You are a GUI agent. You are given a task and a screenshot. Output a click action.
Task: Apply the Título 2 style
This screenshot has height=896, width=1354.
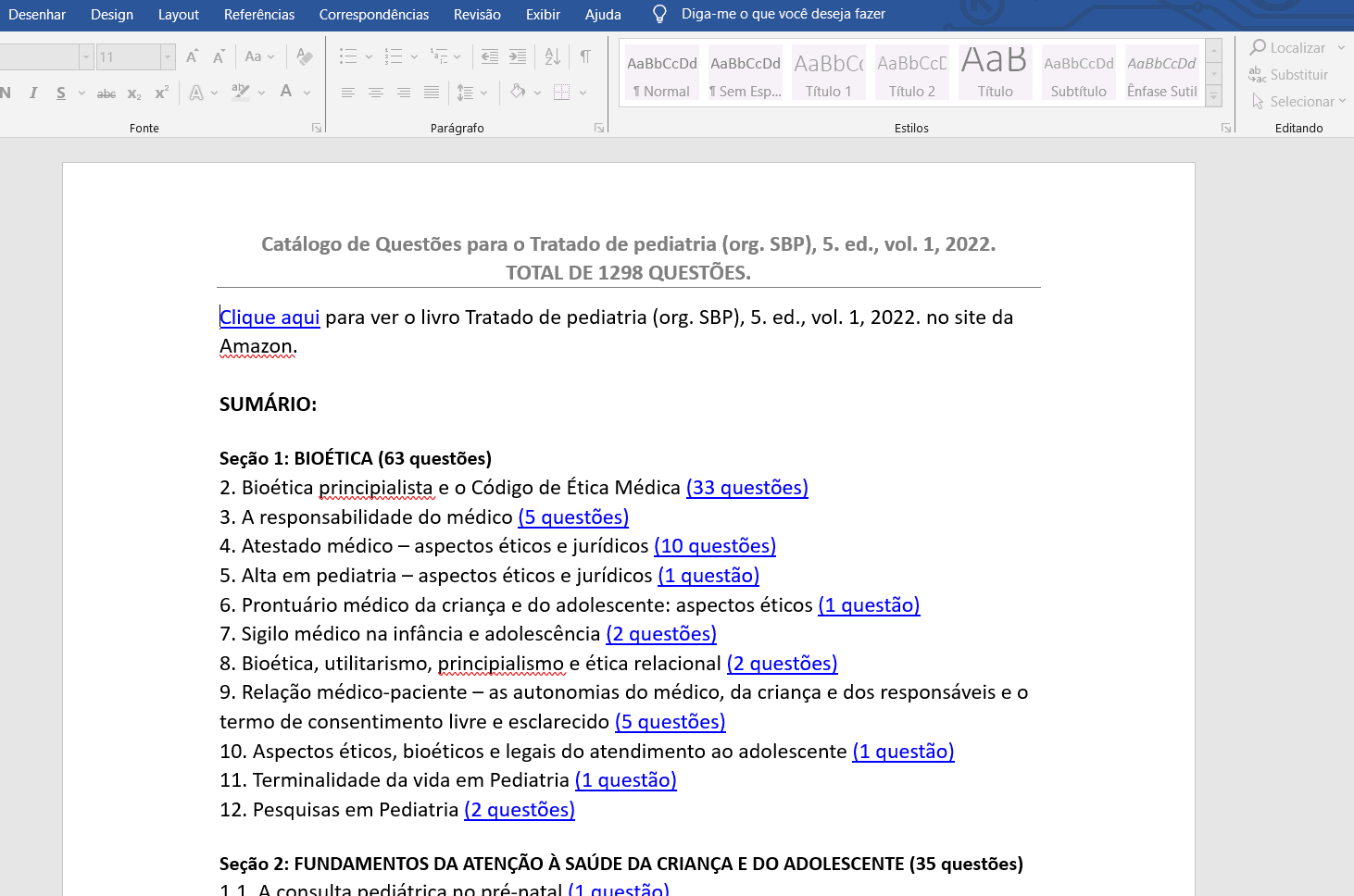coord(912,72)
